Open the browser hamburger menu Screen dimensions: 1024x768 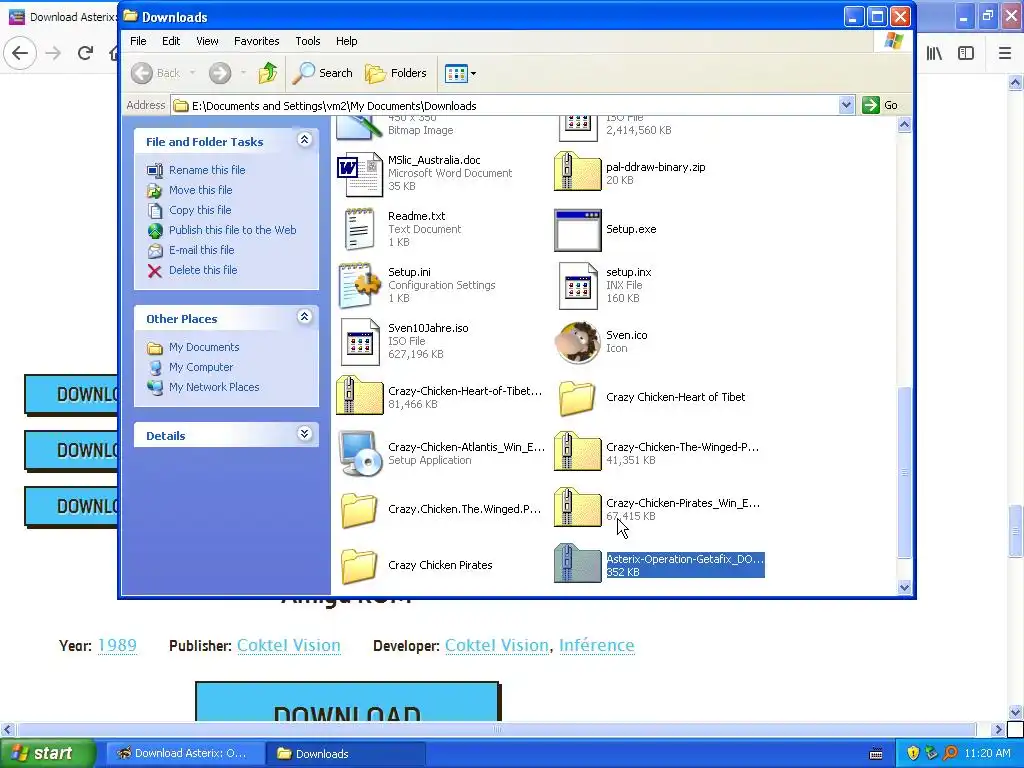click(1005, 53)
